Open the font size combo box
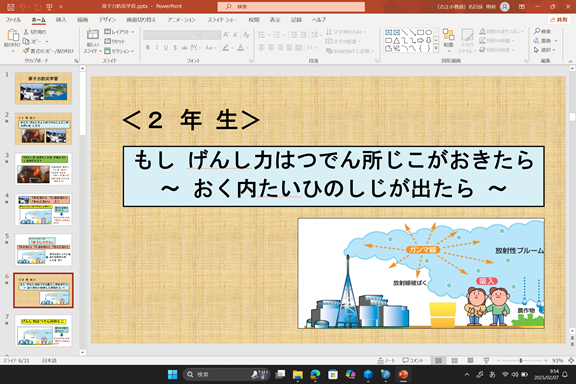 point(211,35)
